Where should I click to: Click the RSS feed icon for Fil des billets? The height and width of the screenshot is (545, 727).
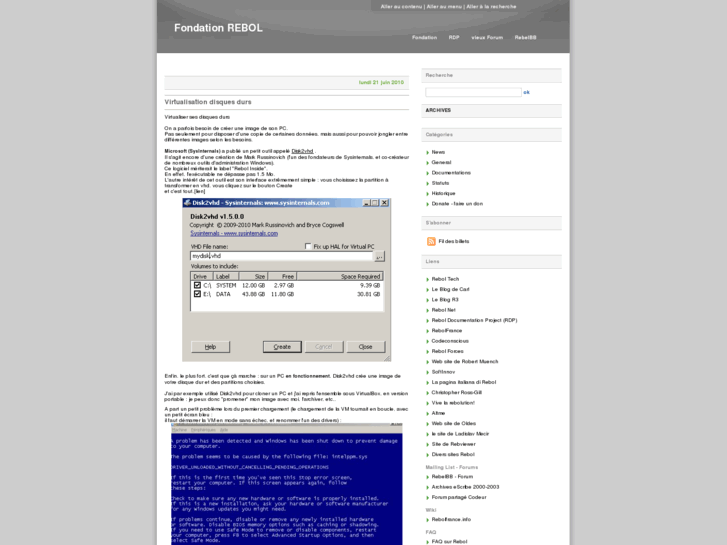pyautogui.click(x=431, y=241)
